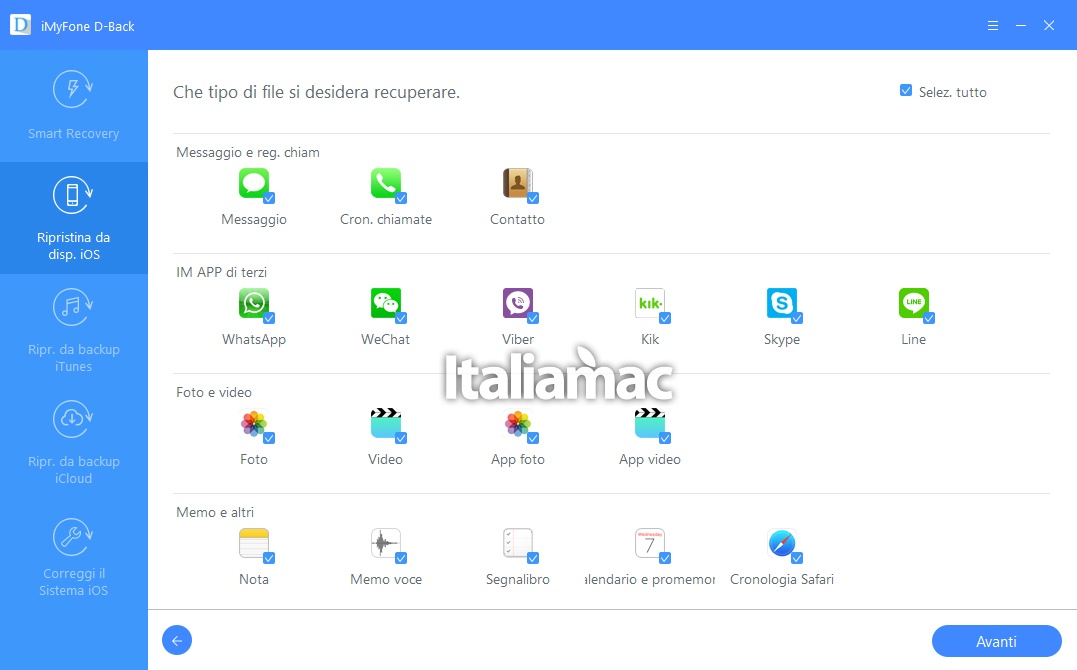The height and width of the screenshot is (670, 1077).
Task: Click the Nota label
Action: click(253, 579)
